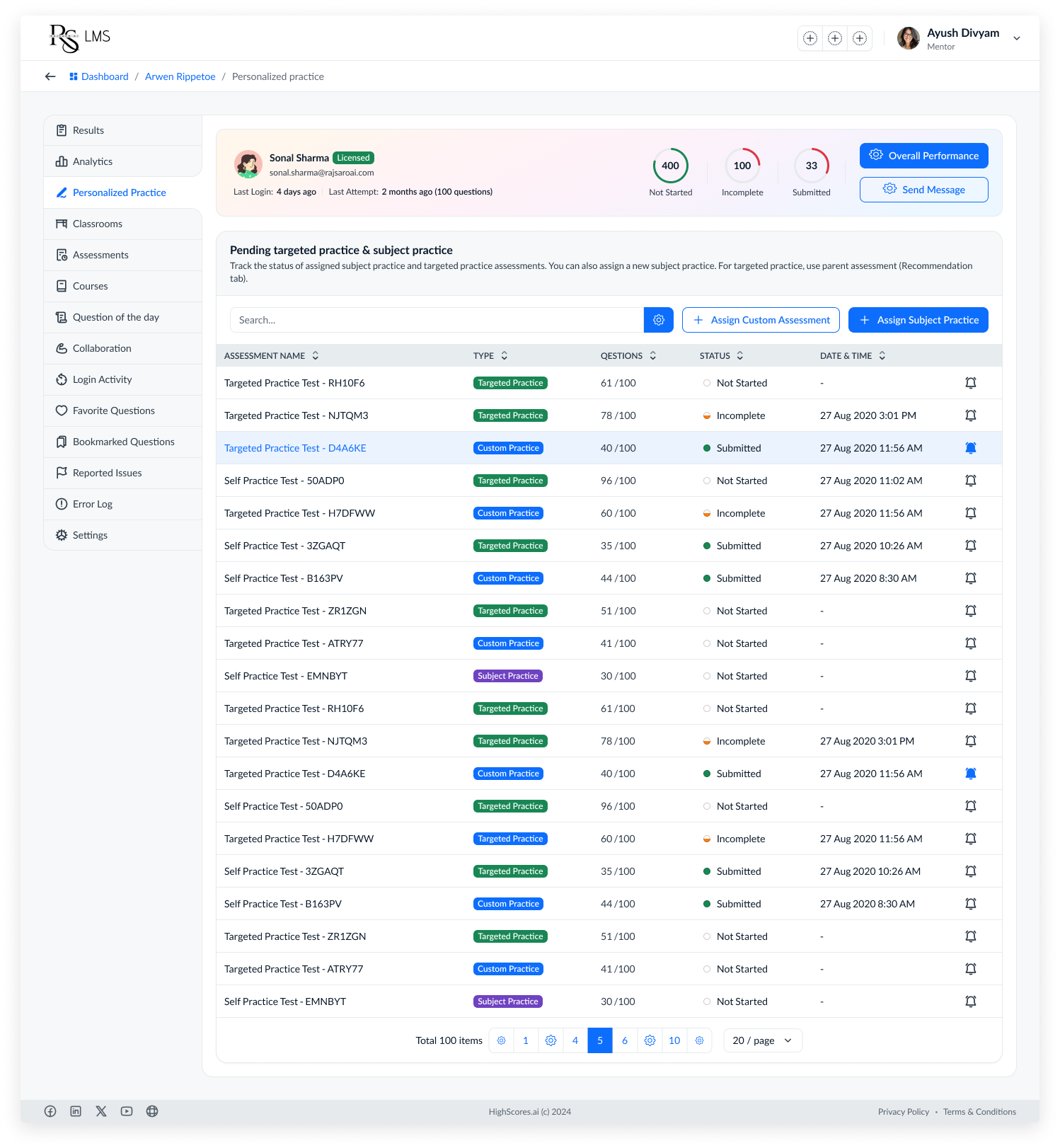Click the Search input field
The image size is (1060, 1148).
click(x=437, y=320)
